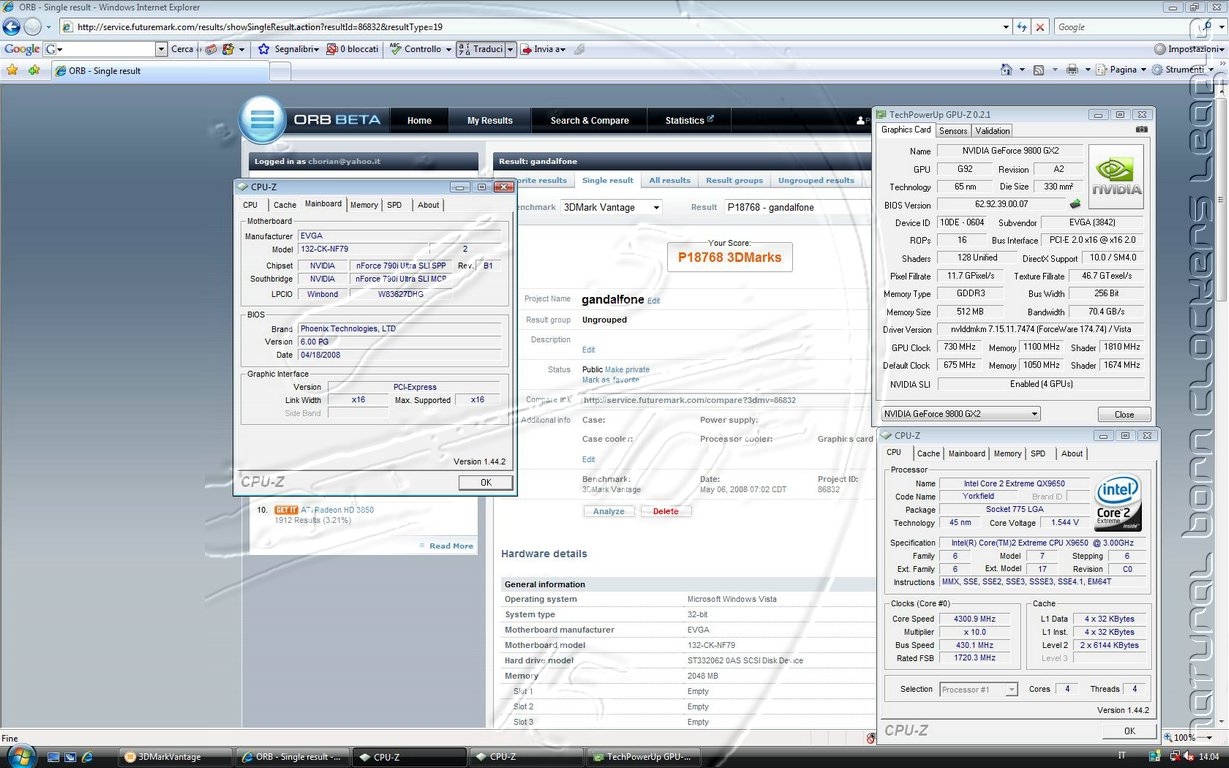1229x768 pixels.
Task: Click the BIOS save chip icon in GPU-Z
Action: coord(1075,204)
